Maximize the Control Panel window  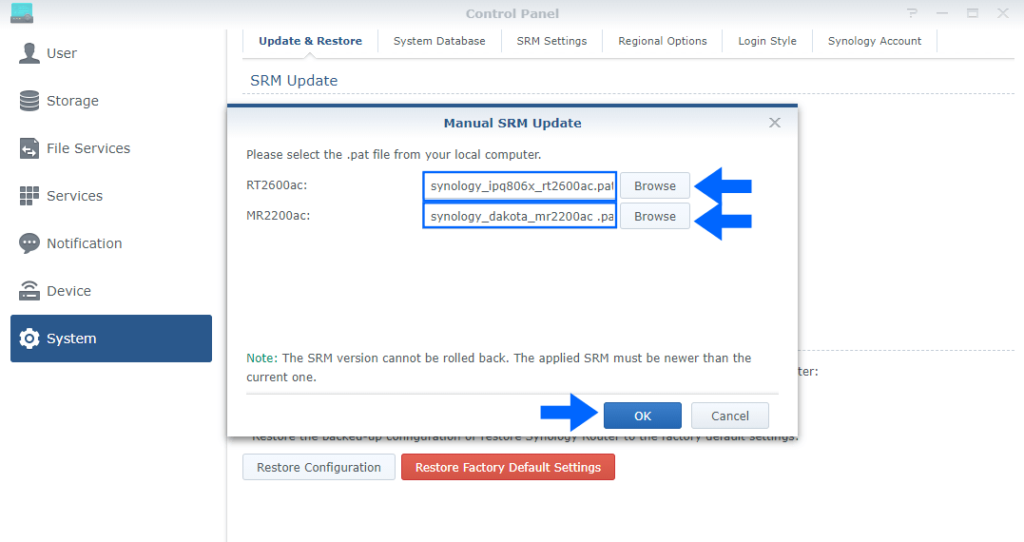point(972,13)
